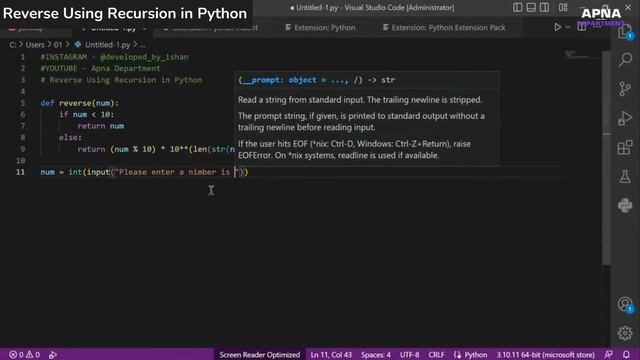Open the Testing flask view

625,176
